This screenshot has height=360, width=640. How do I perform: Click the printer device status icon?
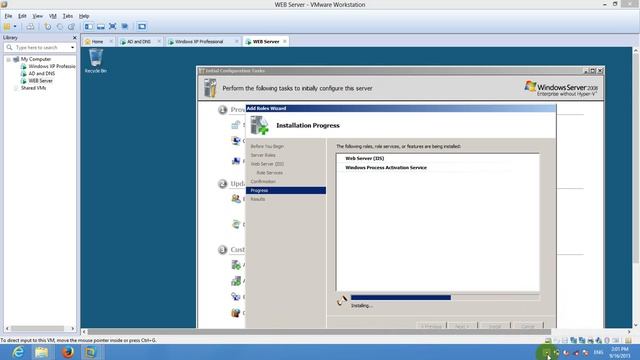(x=590, y=340)
